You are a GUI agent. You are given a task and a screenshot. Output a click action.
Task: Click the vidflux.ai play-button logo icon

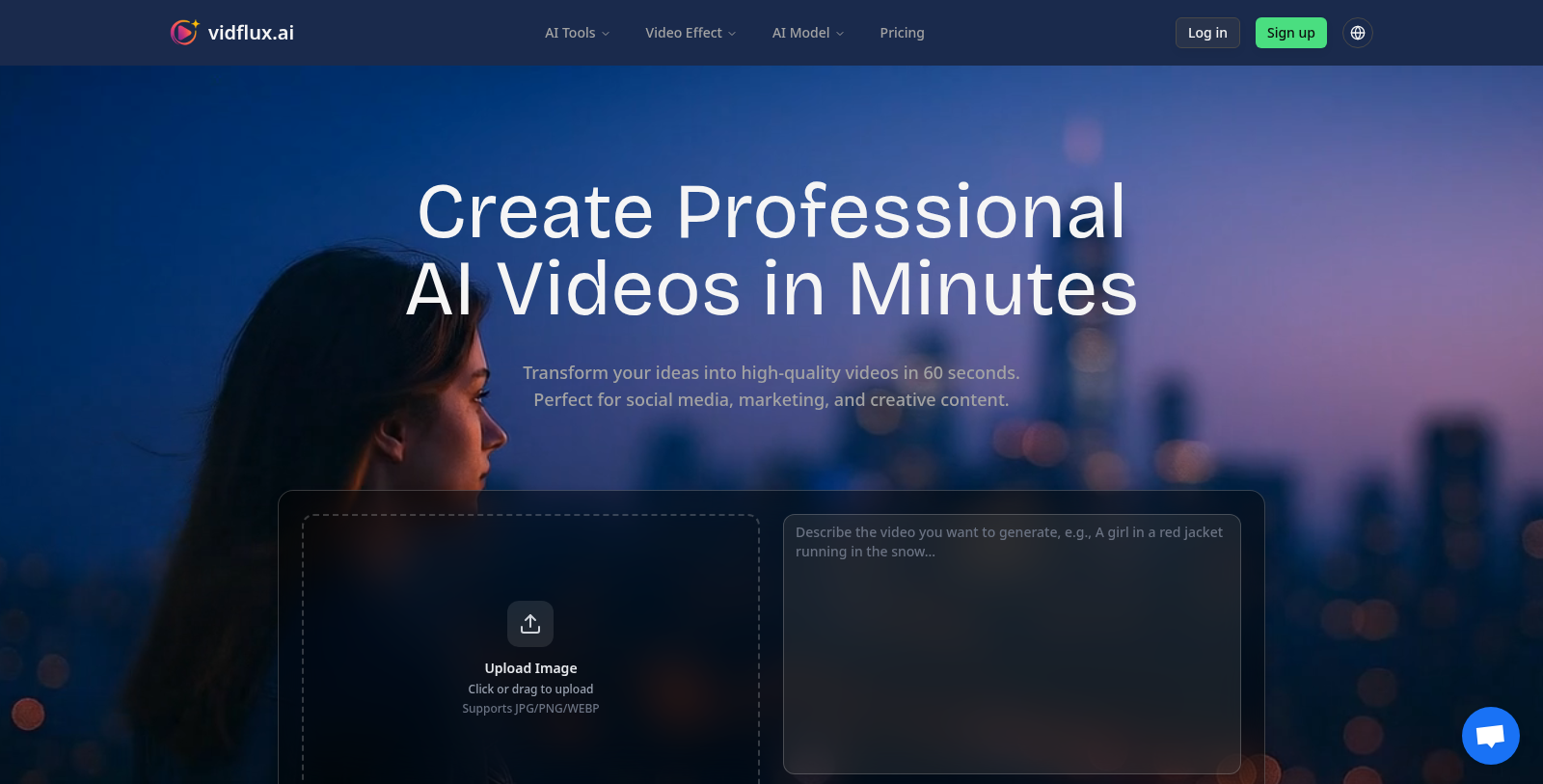pyautogui.click(x=183, y=33)
